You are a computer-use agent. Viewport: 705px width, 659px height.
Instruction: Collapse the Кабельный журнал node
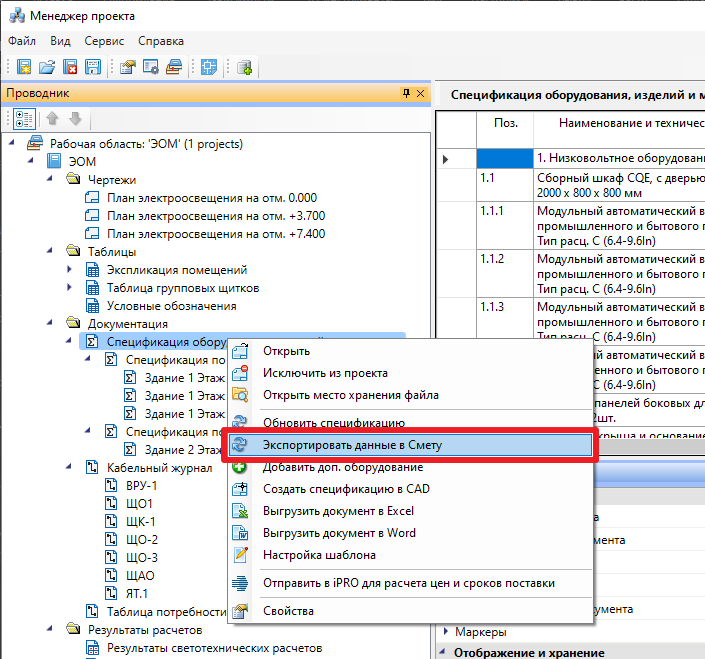68,467
